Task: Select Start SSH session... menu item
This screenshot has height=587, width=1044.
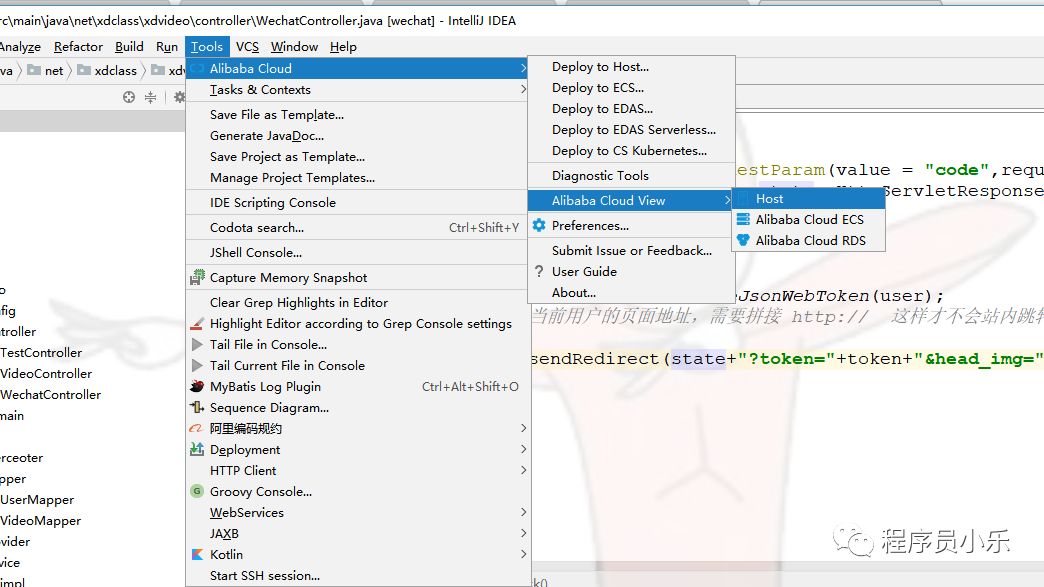Action: (x=265, y=576)
